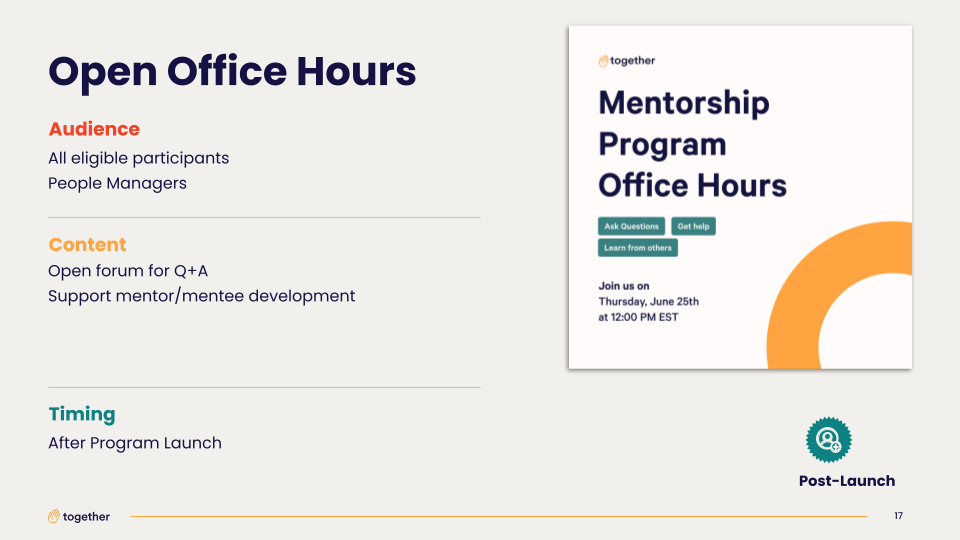
Task: Click the Get help tag
Action: coord(693,227)
